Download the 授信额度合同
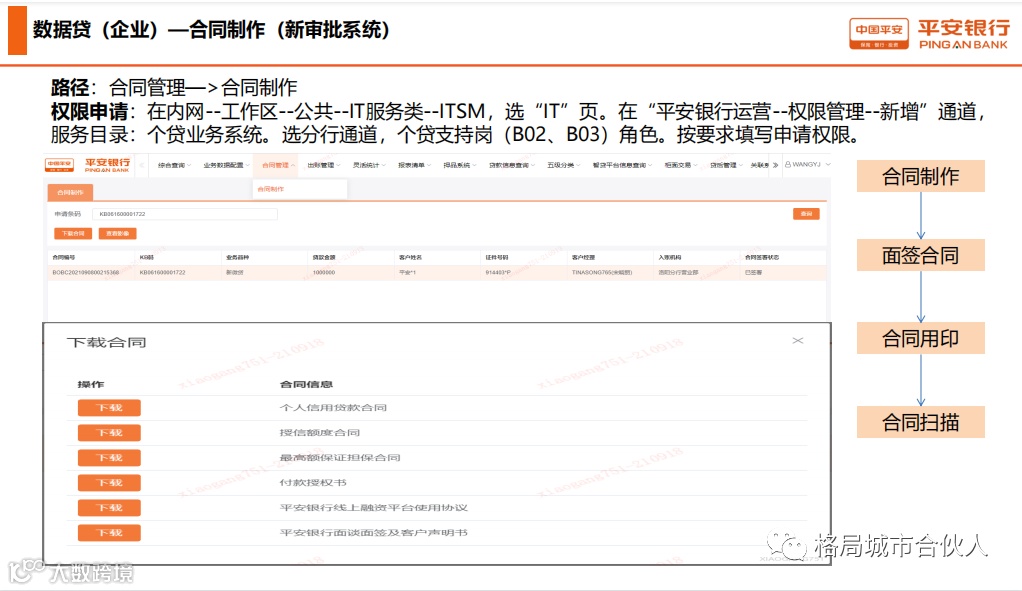The height and width of the screenshot is (591, 1022). [x=109, y=433]
